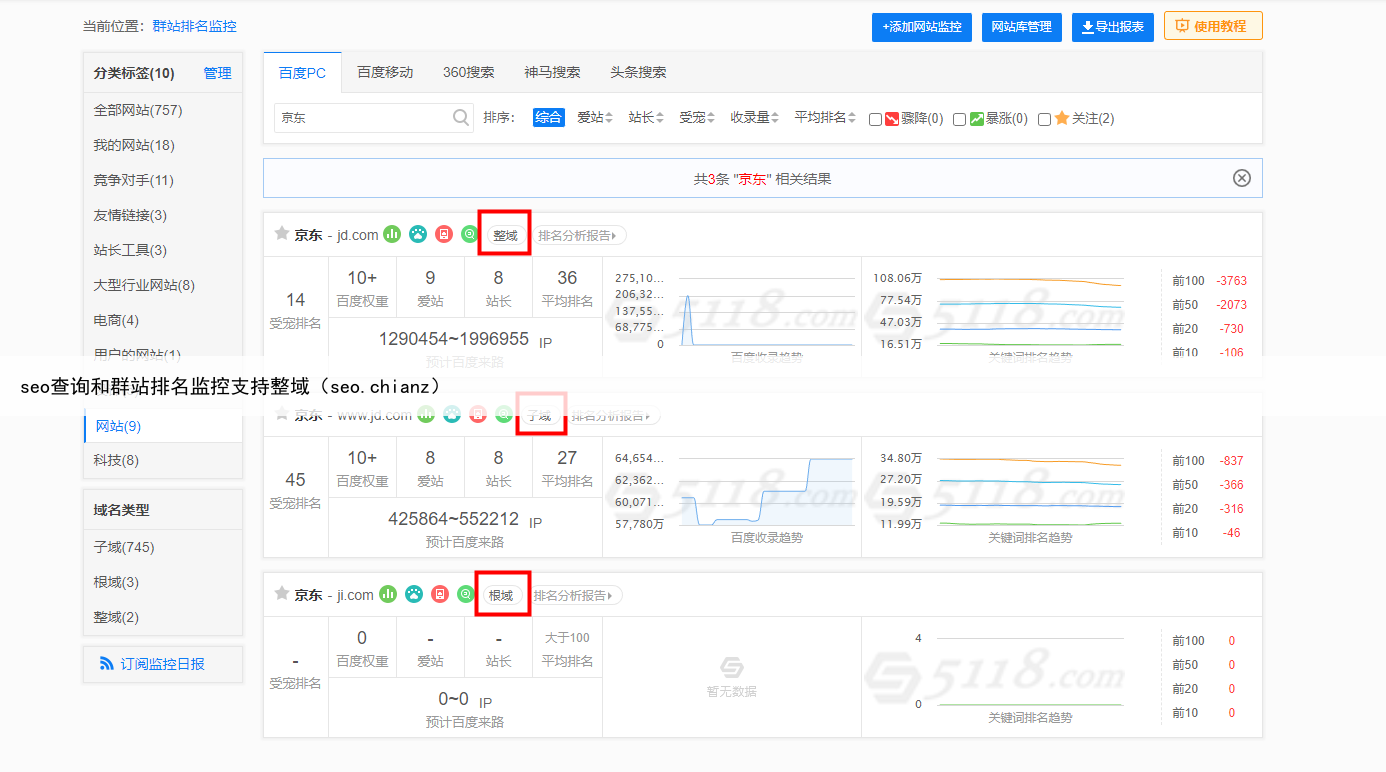Enable the 暴涨 filter checkbox
Screen dimensions: 1386x772
point(960,119)
